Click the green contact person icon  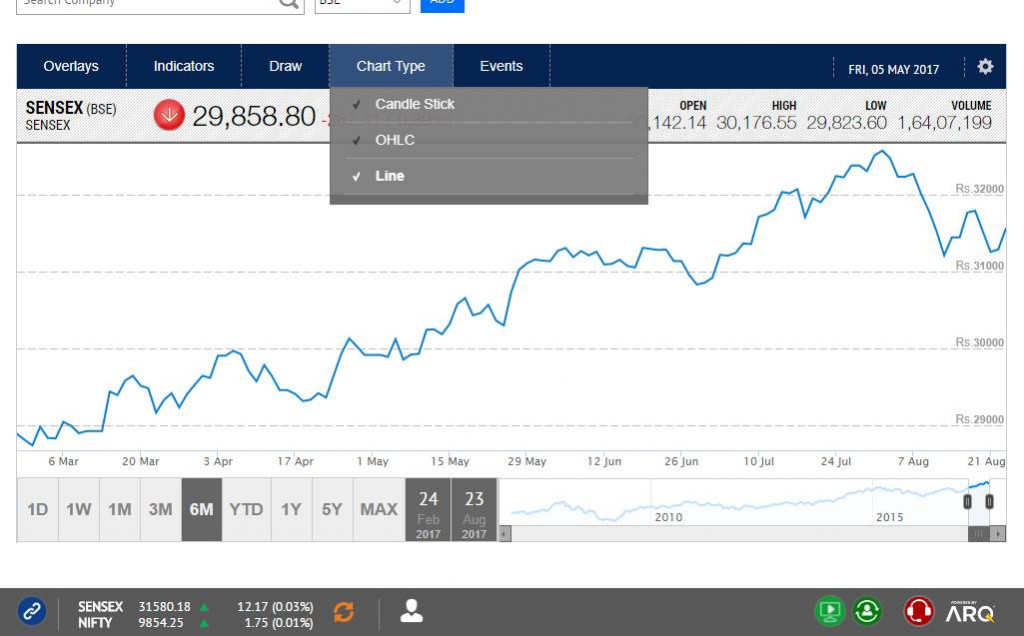click(x=867, y=610)
